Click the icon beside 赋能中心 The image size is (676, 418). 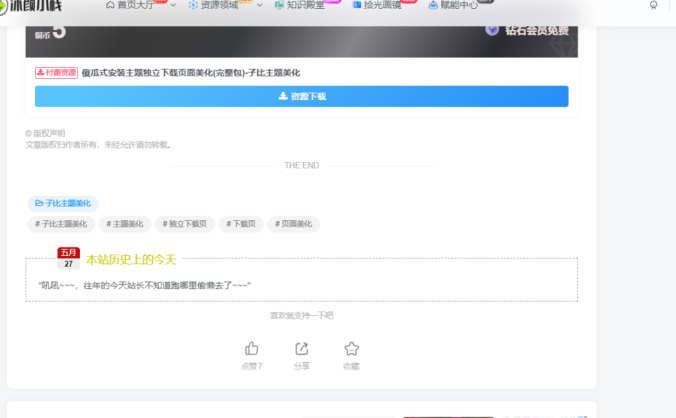433,5
